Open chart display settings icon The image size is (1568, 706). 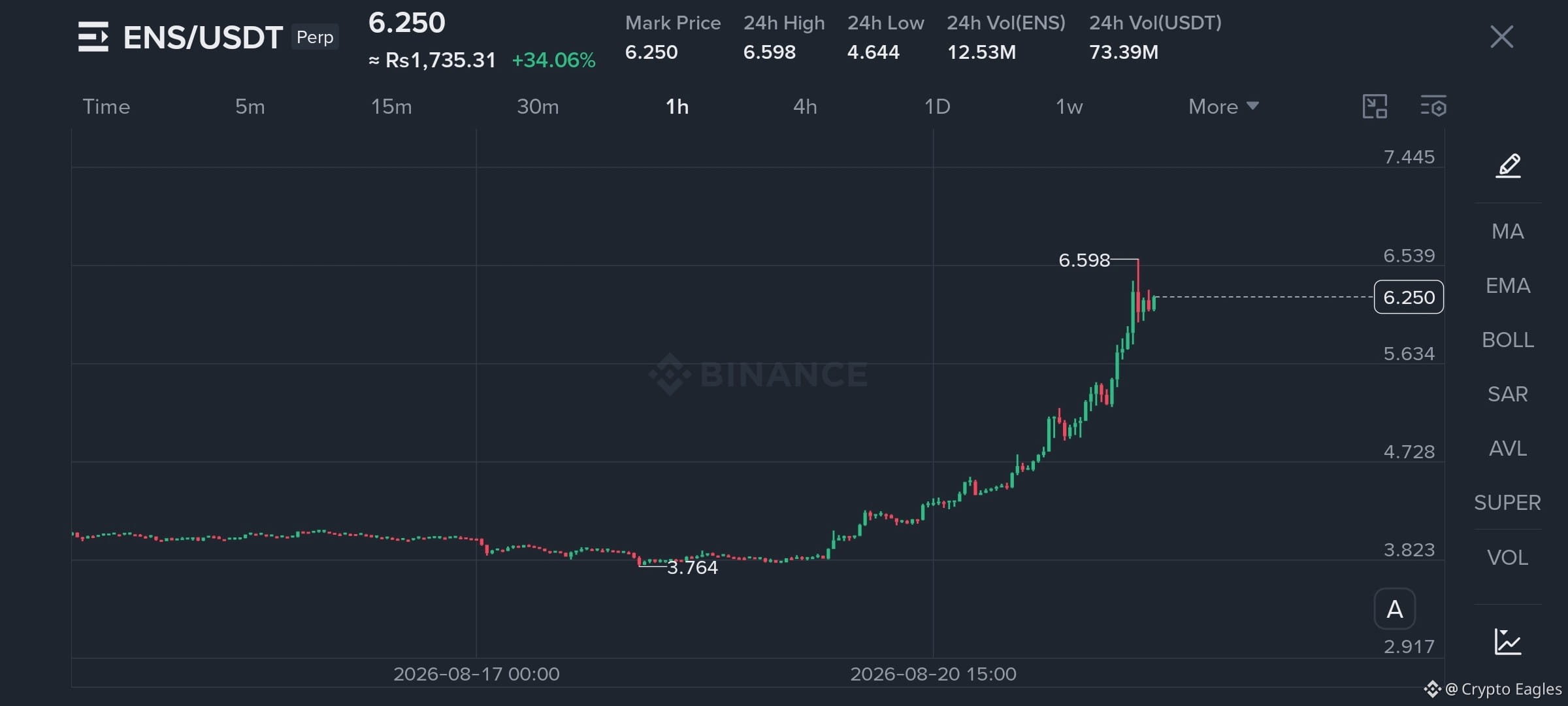[1433, 107]
